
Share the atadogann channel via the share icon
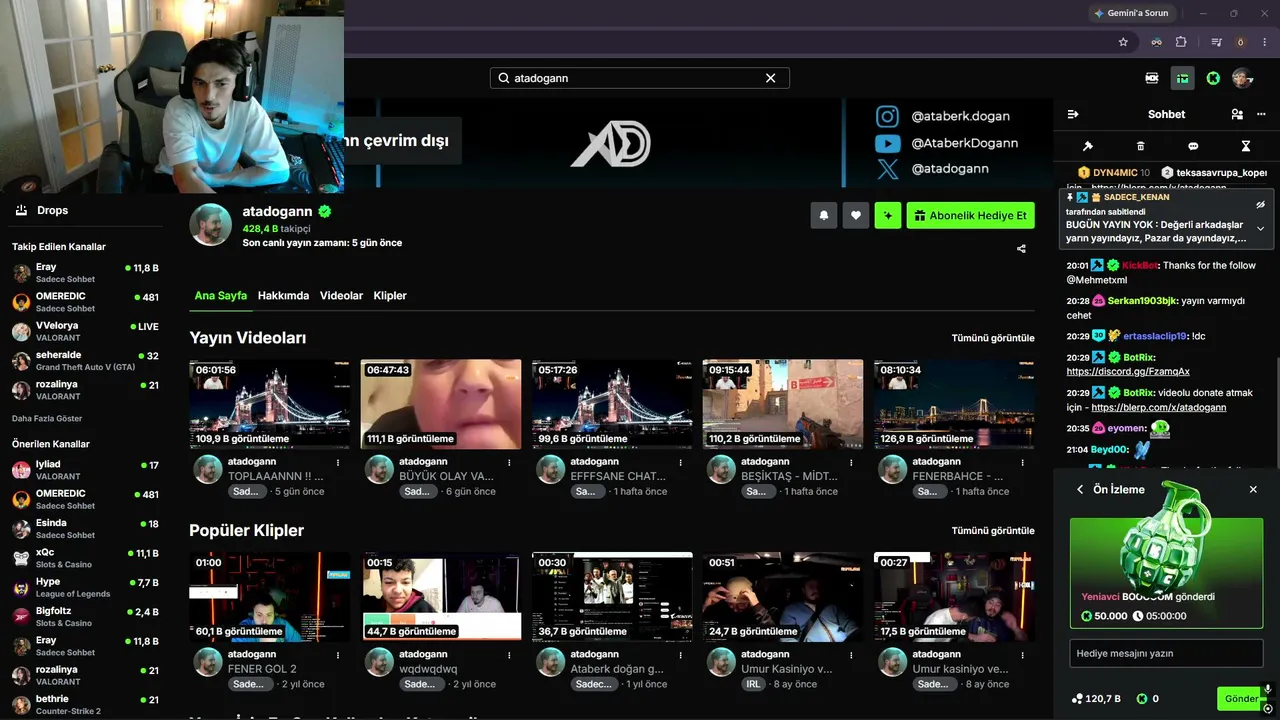tap(1021, 249)
